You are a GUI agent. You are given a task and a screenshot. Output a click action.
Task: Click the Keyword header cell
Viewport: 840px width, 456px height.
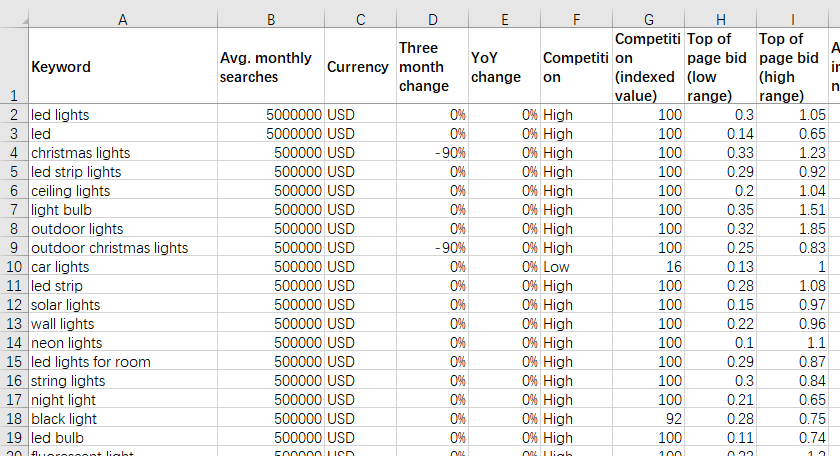click(x=121, y=67)
